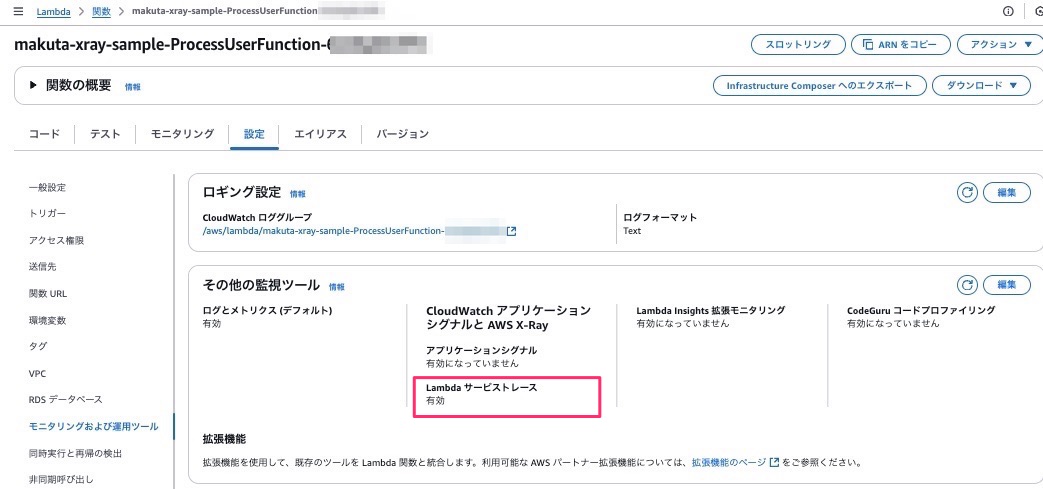The height and width of the screenshot is (489, 1043).
Task: Switch to the コード tab
Action: click(x=44, y=134)
